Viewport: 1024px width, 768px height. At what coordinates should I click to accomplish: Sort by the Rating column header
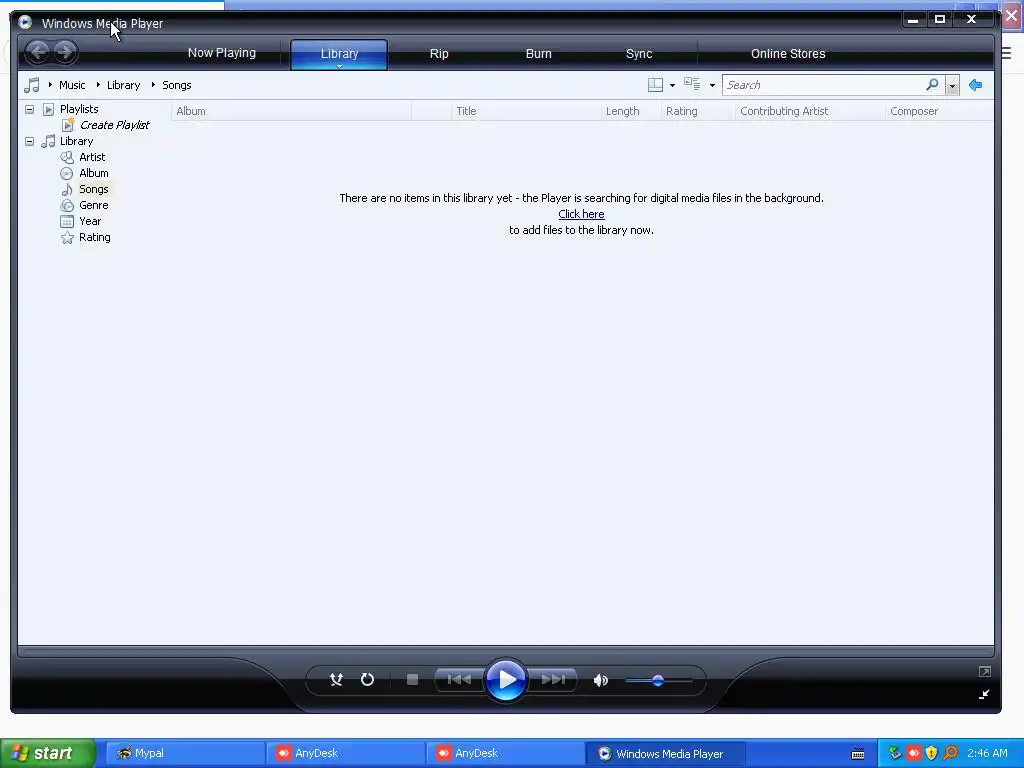pyautogui.click(x=698, y=111)
